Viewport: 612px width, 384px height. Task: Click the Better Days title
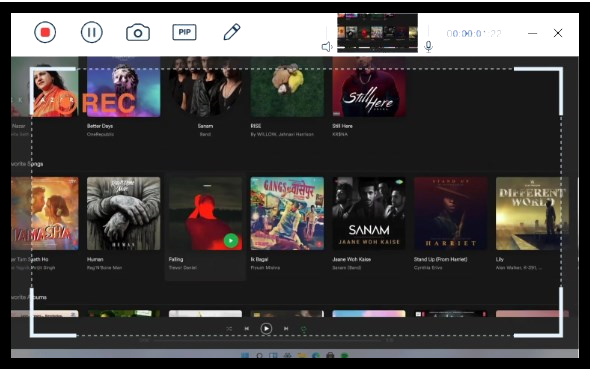(x=100, y=126)
